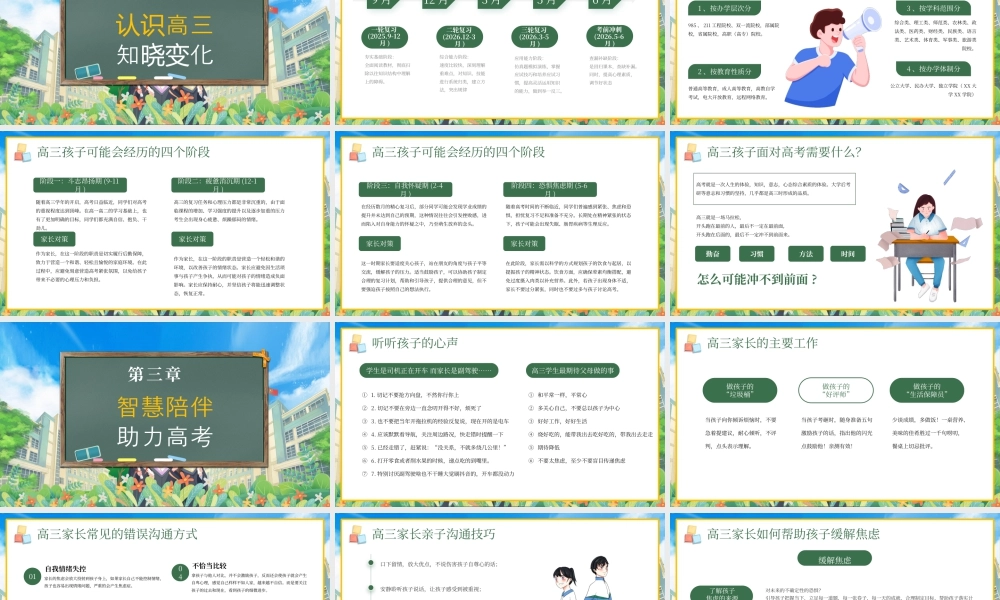This screenshot has height=600, width=1000.
Task: Click the '认识高三' yellow text on the chalkboard
Action: tap(165, 26)
